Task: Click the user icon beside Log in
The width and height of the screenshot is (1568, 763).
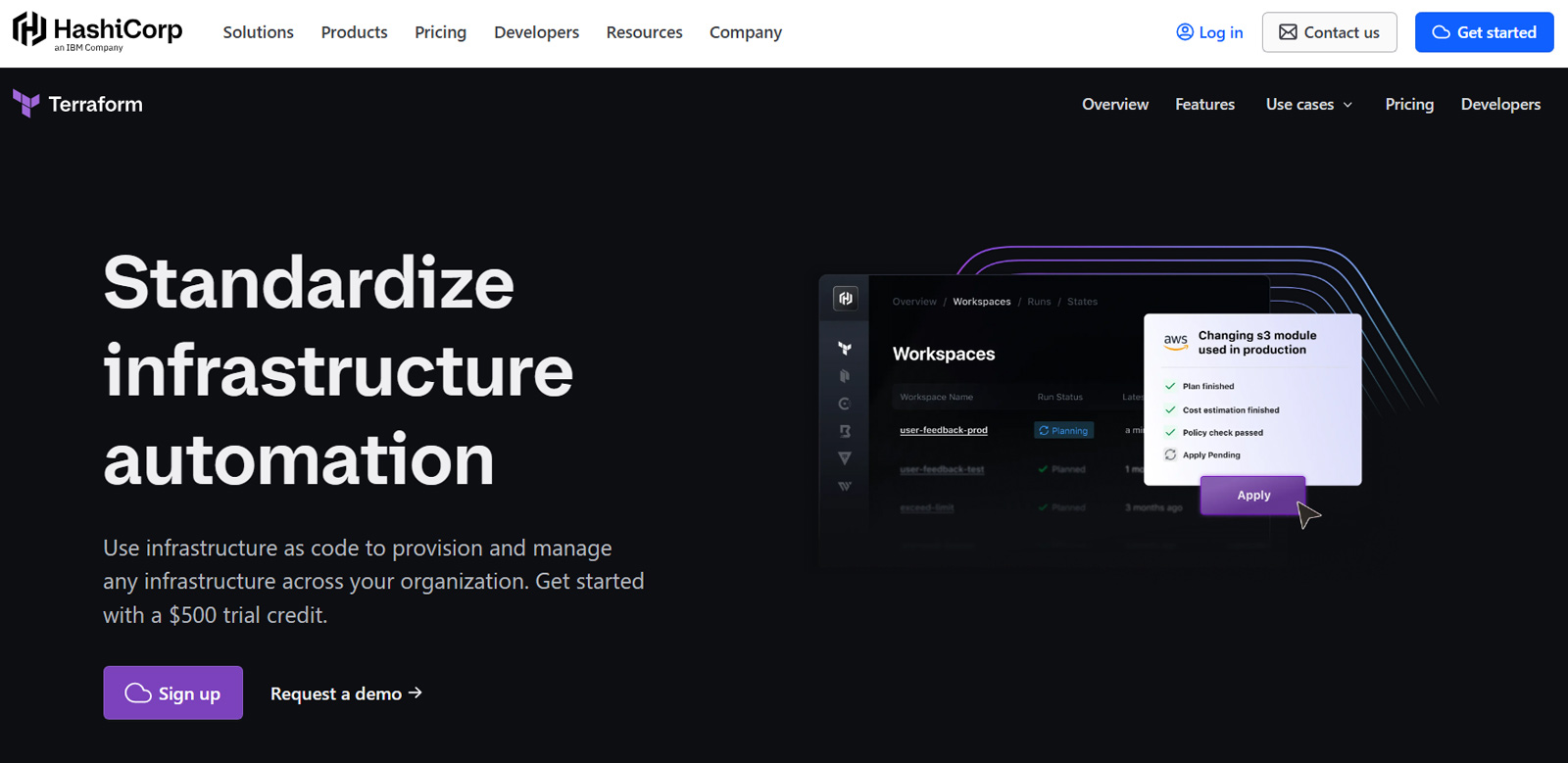Action: (x=1185, y=32)
